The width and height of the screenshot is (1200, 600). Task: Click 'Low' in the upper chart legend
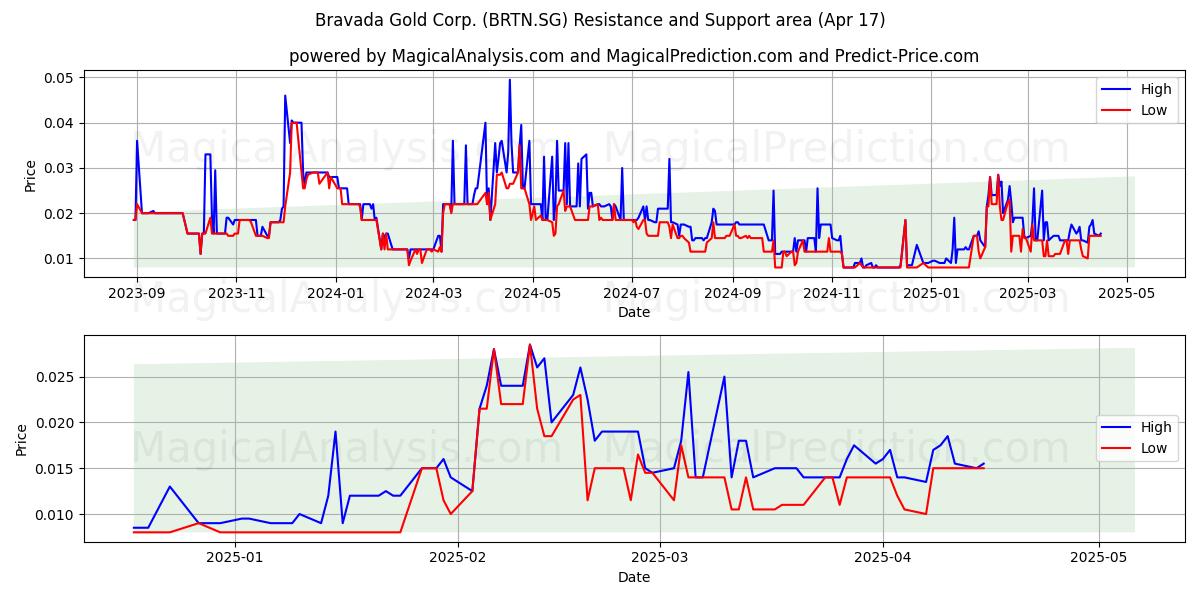(1154, 110)
